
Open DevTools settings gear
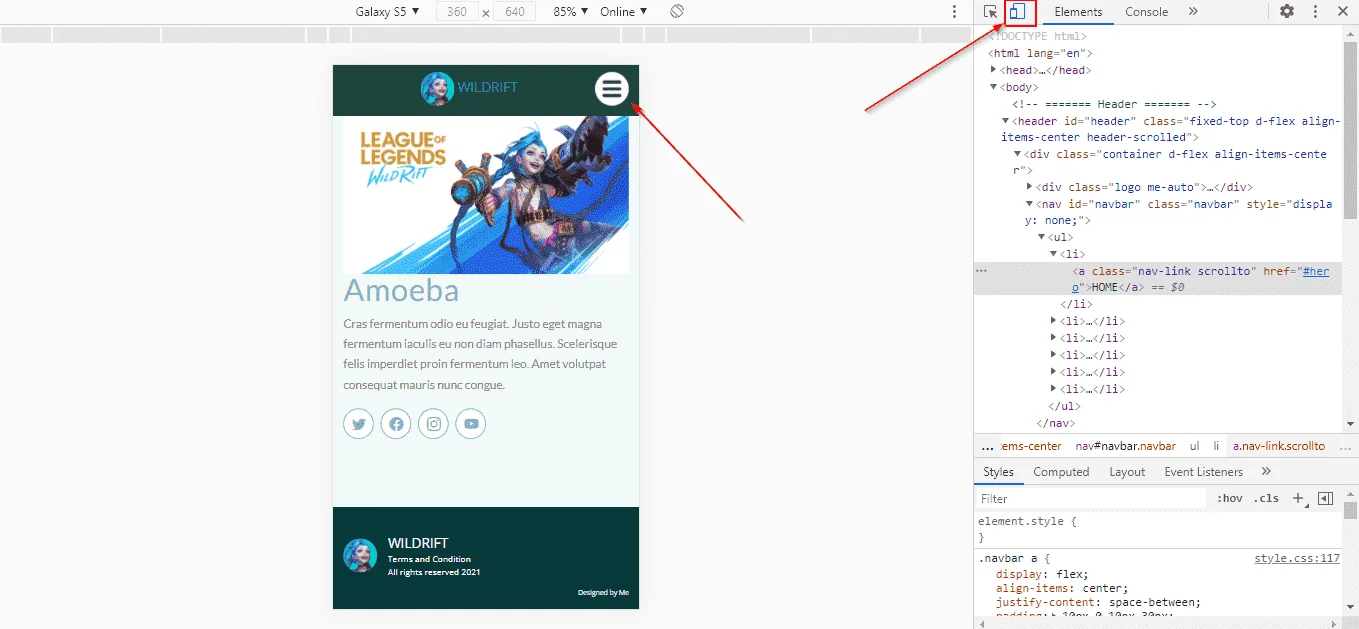pos(1287,12)
